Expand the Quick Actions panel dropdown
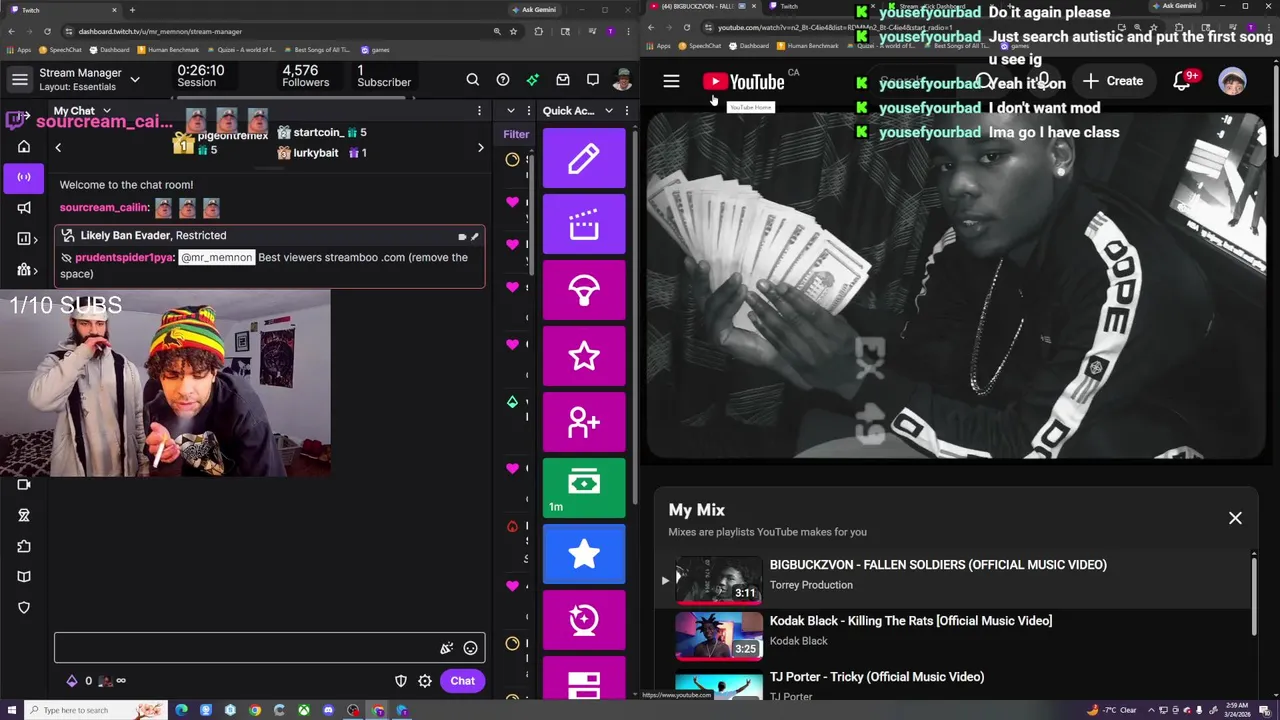Viewport: 1280px width, 720px height. point(609,111)
